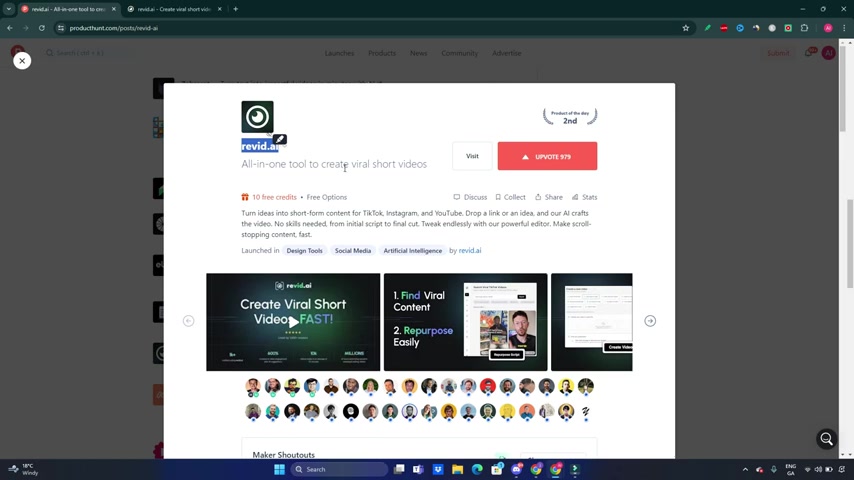Share the product

point(548,197)
